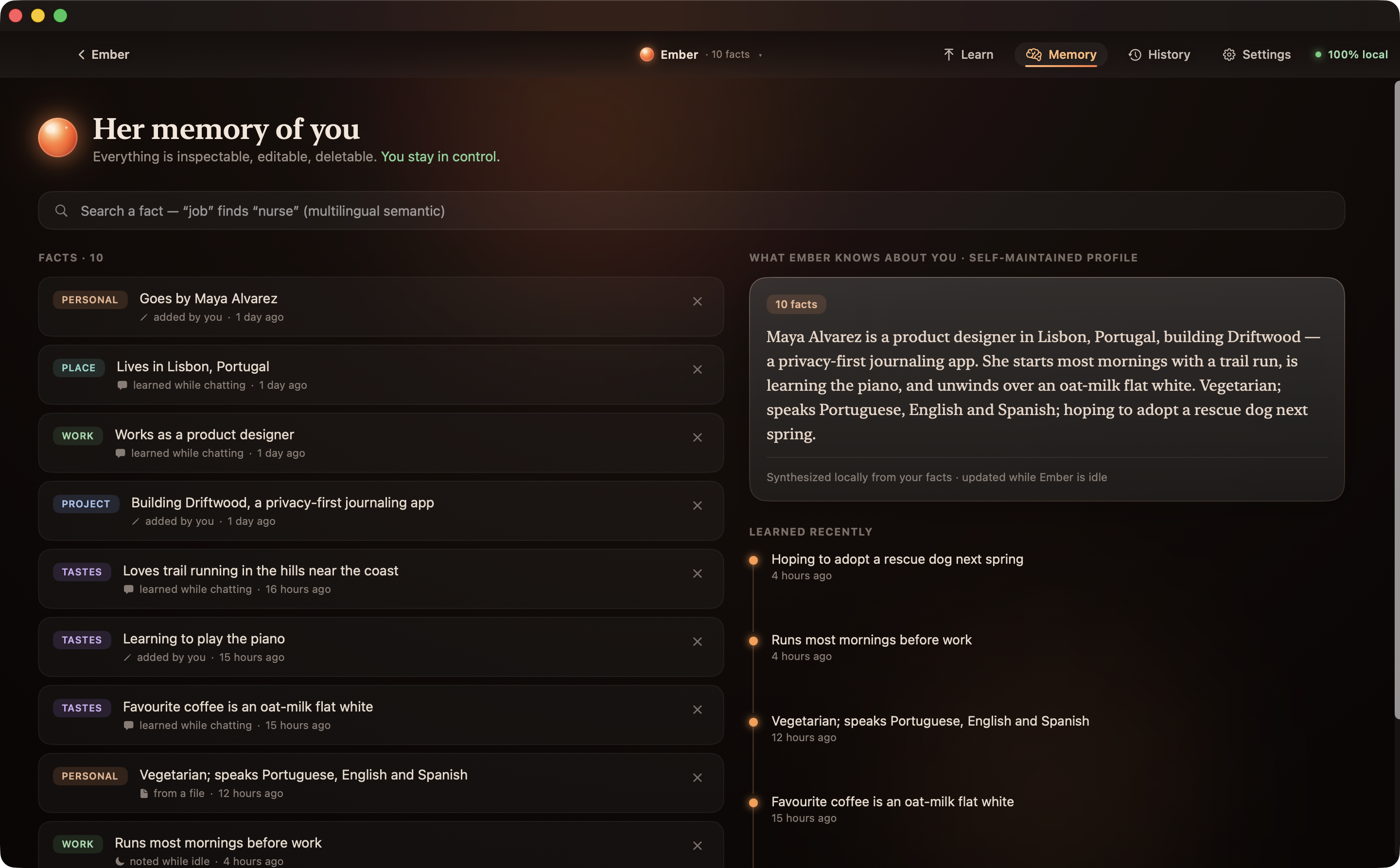Remove the 'Building Driftwood' project fact
Image resolution: width=1400 pixels, height=868 pixels.
pos(697,506)
